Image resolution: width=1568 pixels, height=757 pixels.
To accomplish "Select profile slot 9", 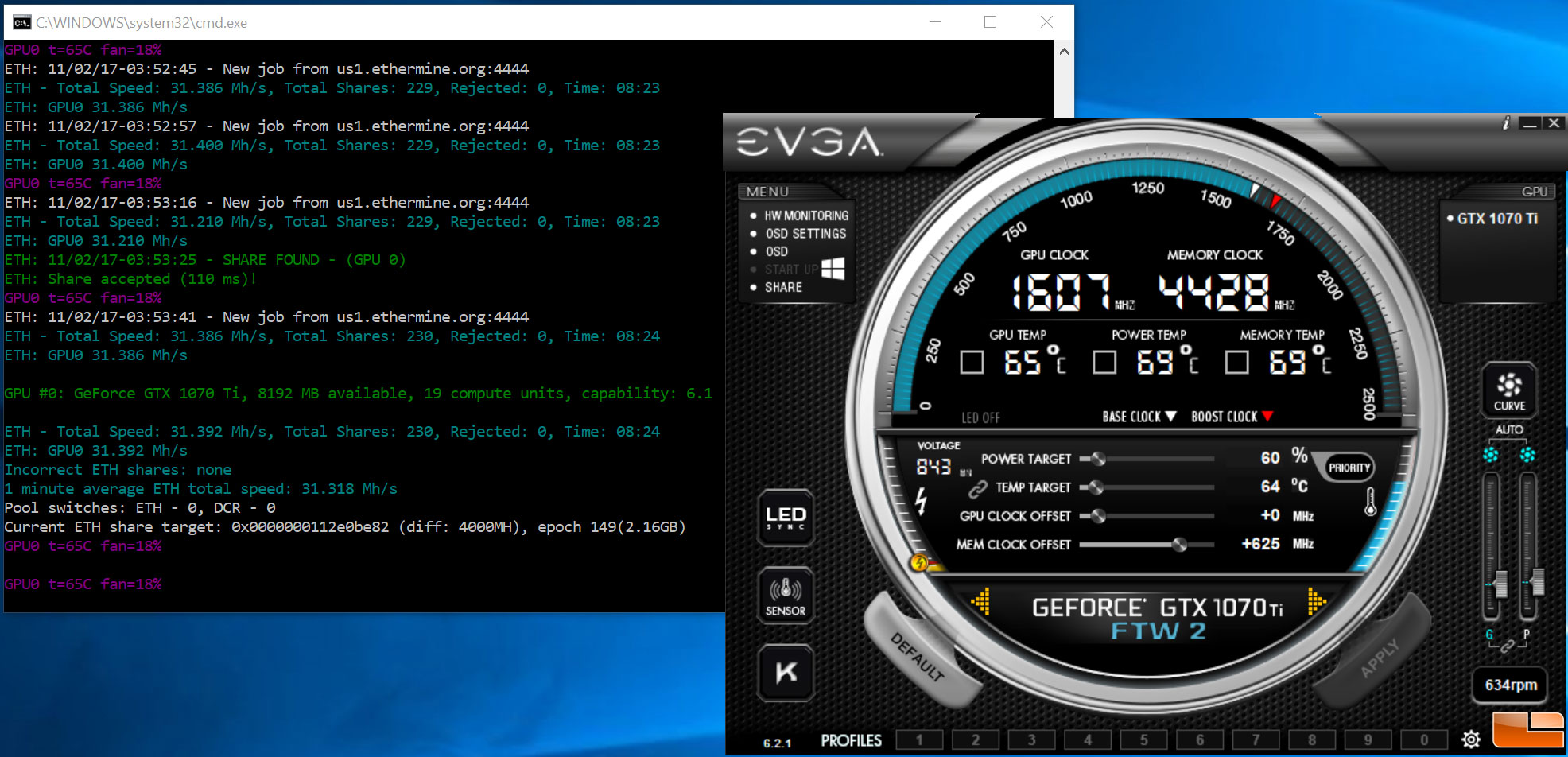I will pyautogui.click(x=1368, y=740).
